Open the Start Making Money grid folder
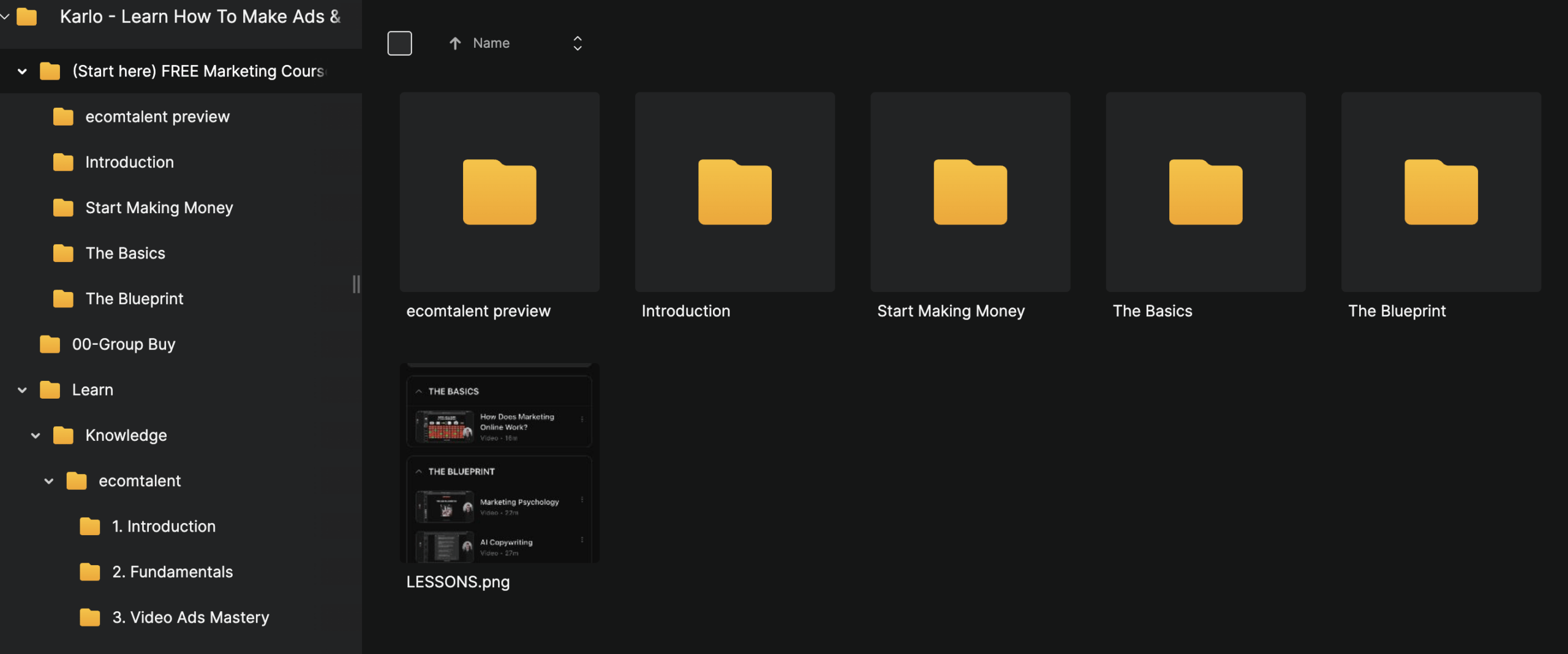The width and height of the screenshot is (1568, 654). pos(970,192)
